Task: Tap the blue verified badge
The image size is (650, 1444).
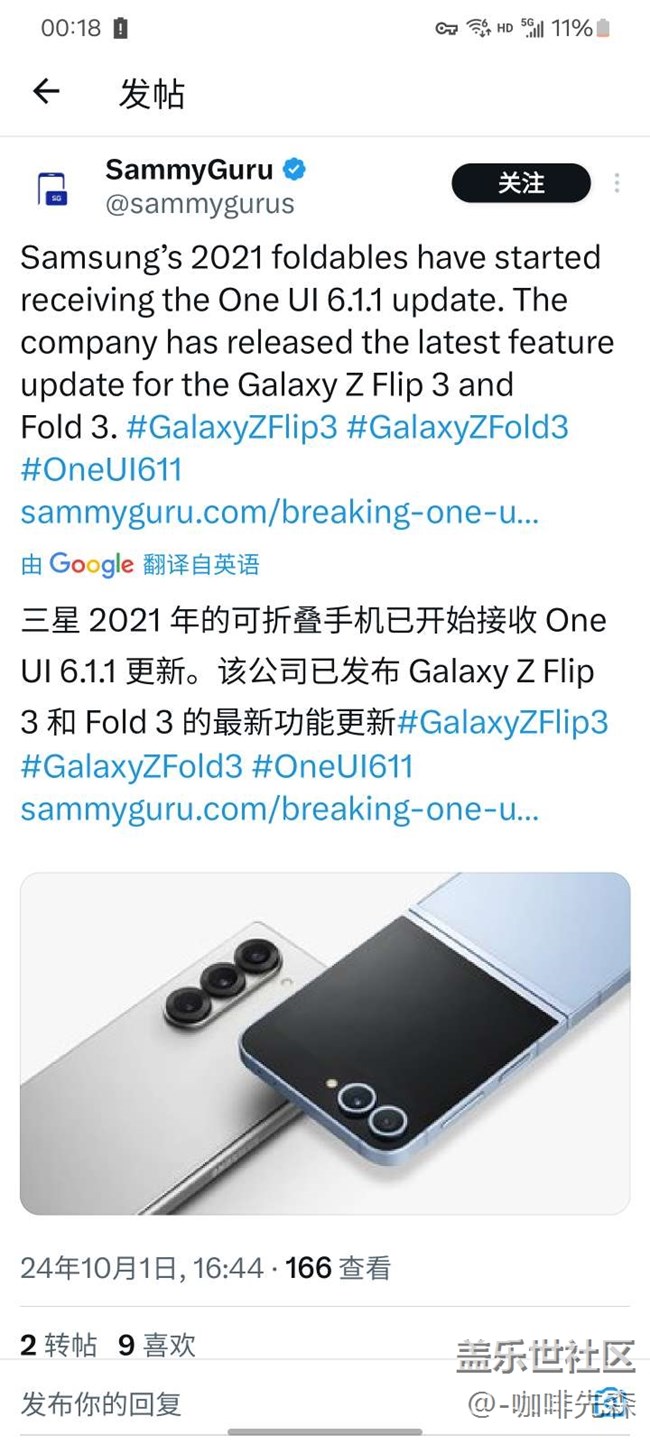Action: (294, 171)
